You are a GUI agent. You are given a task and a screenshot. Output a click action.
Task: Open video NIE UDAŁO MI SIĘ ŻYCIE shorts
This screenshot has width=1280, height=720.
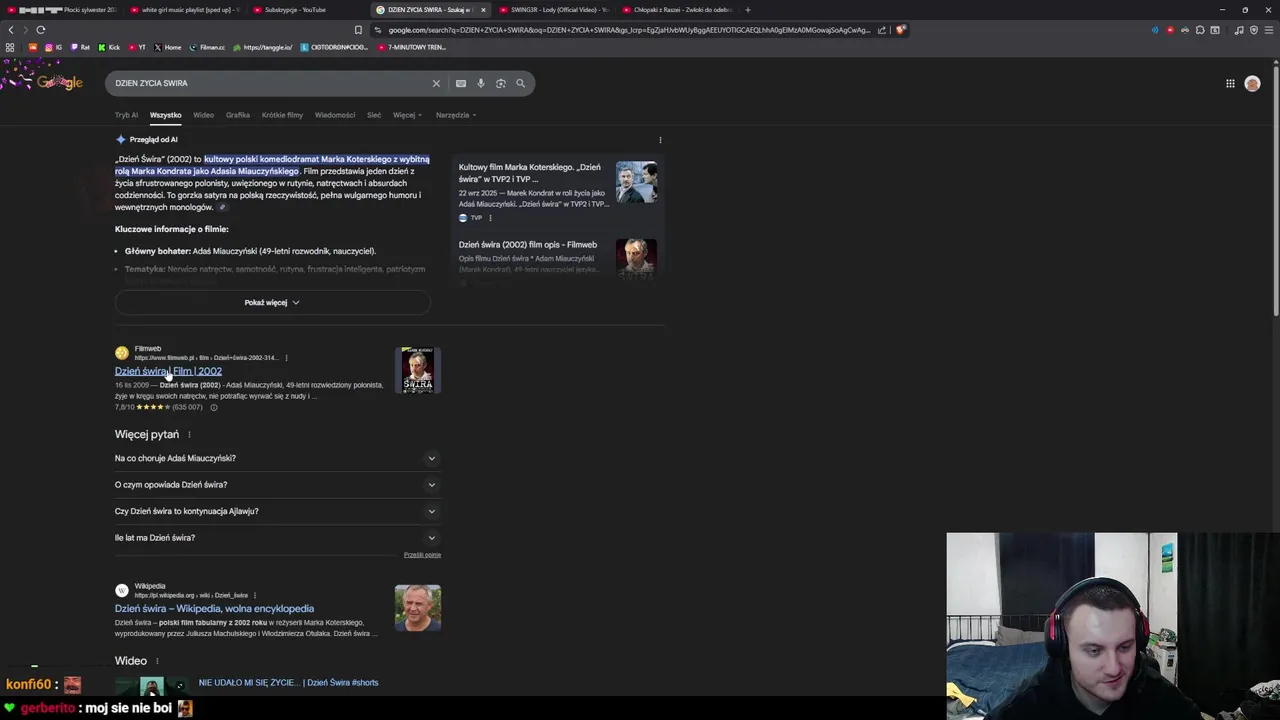click(288, 683)
